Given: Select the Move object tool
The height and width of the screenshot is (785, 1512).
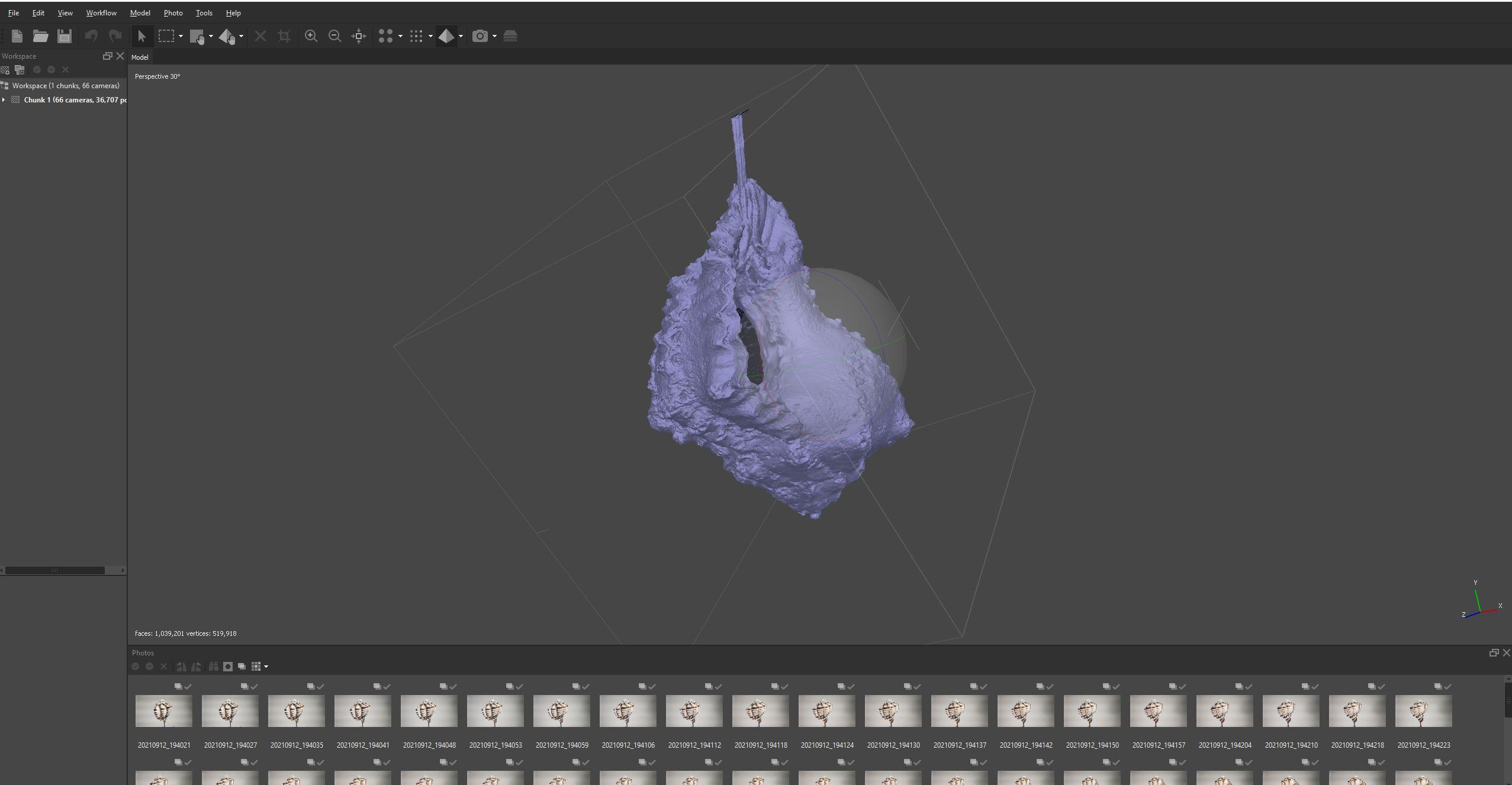Looking at the screenshot, I should click(227, 37).
